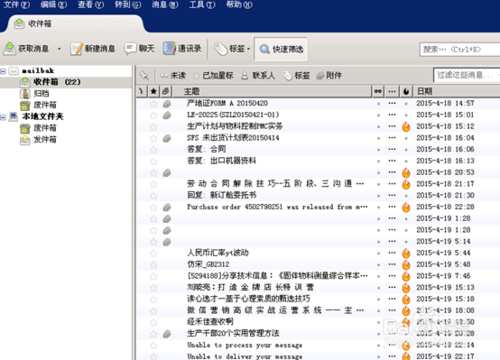This screenshot has width=500, height=360.
Task: Open the 文件 menu
Action: pyautogui.click(x=17, y=5)
